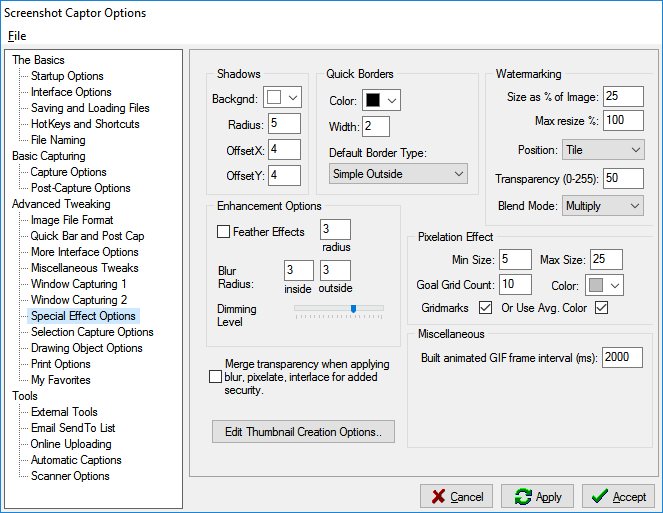Open the Shadows Backgnd color picker
This screenshot has width=663, height=513.
coord(274,97)
